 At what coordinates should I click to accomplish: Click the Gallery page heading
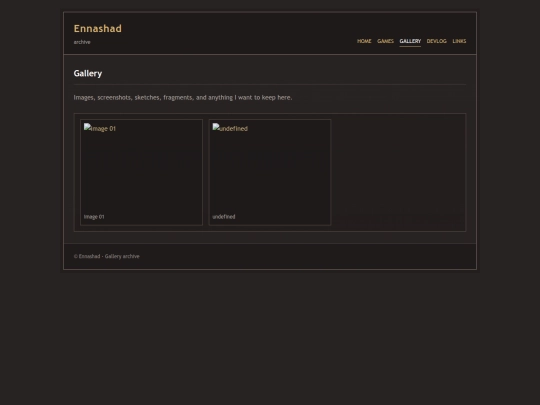88,73
